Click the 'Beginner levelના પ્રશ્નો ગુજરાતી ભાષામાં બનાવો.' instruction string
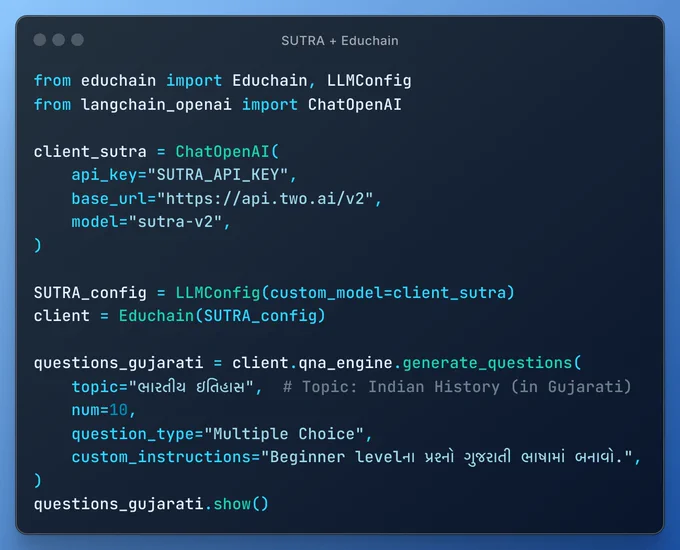 click(447, 457)
